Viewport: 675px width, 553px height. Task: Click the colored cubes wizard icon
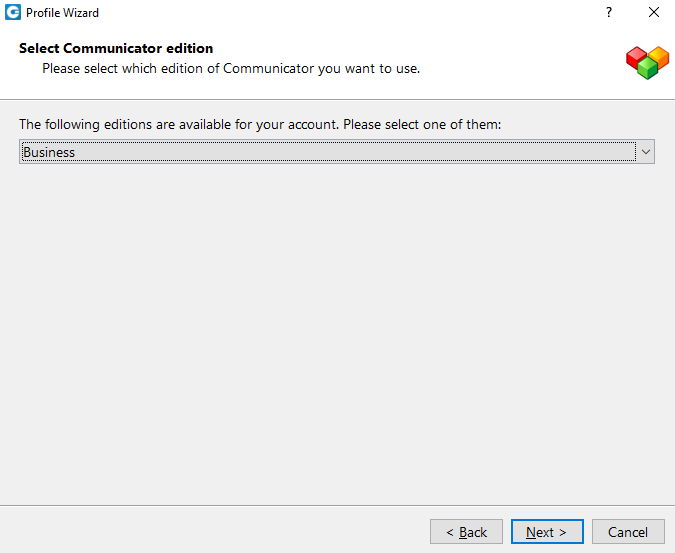pos(647,62)
